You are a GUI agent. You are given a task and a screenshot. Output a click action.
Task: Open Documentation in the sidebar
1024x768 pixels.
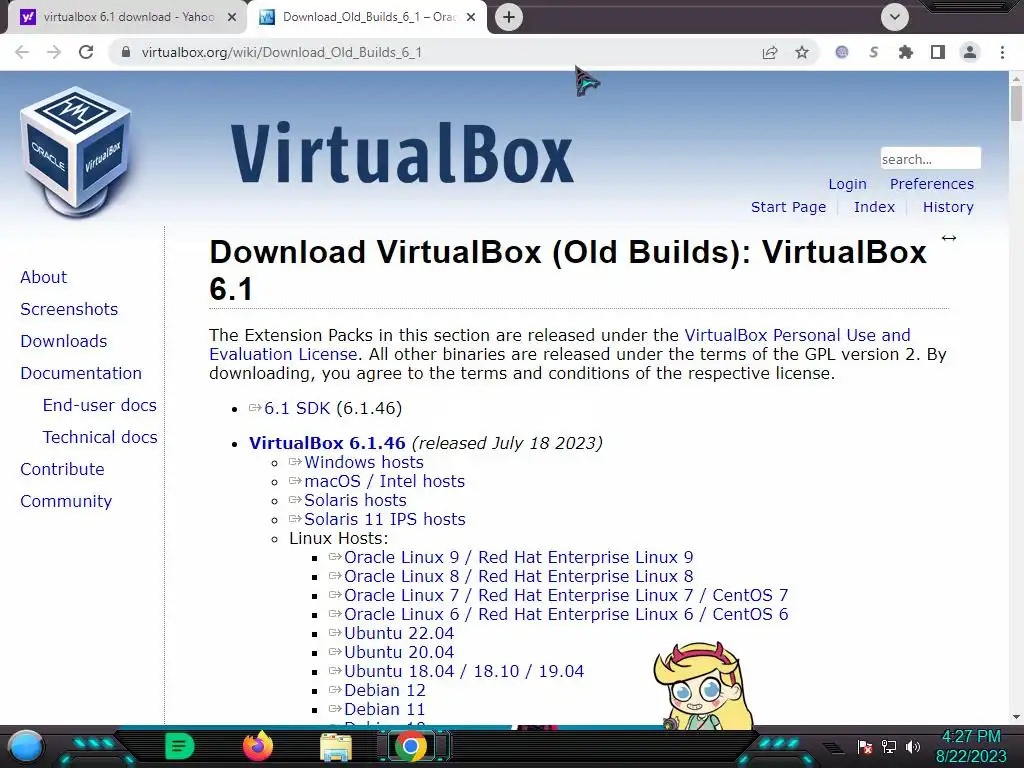click(x=81, y=373)
